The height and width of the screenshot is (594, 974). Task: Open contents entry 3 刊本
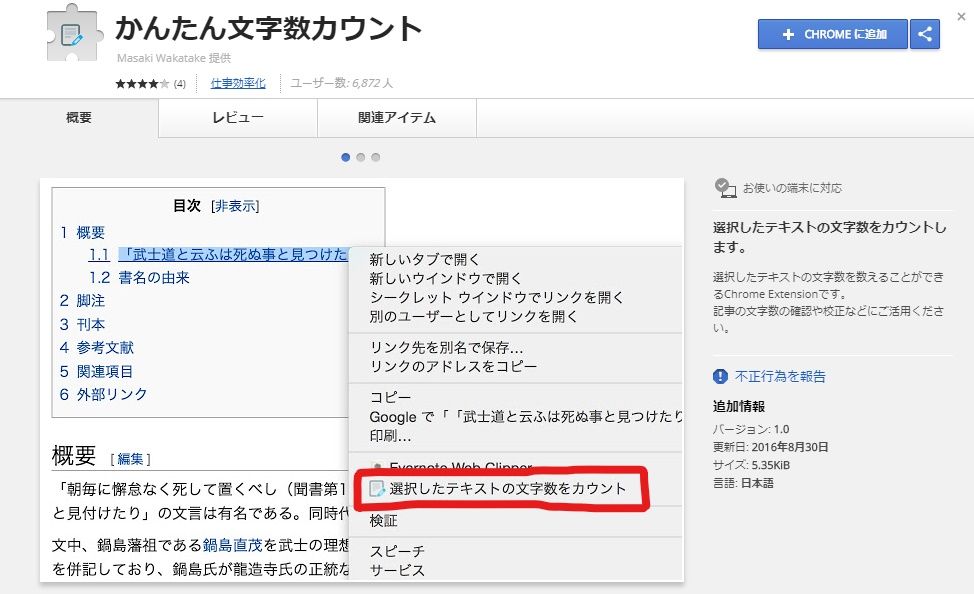click(x=83, y=324)
